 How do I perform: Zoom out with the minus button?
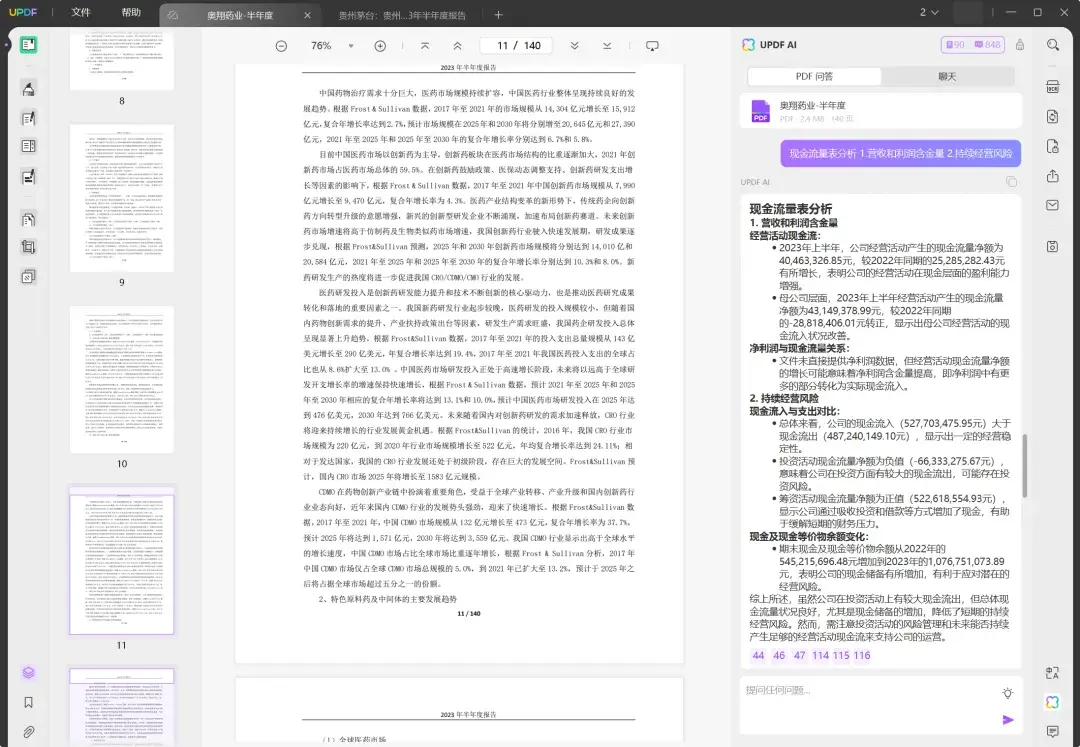pyautogui.click(x=281, y=45)
